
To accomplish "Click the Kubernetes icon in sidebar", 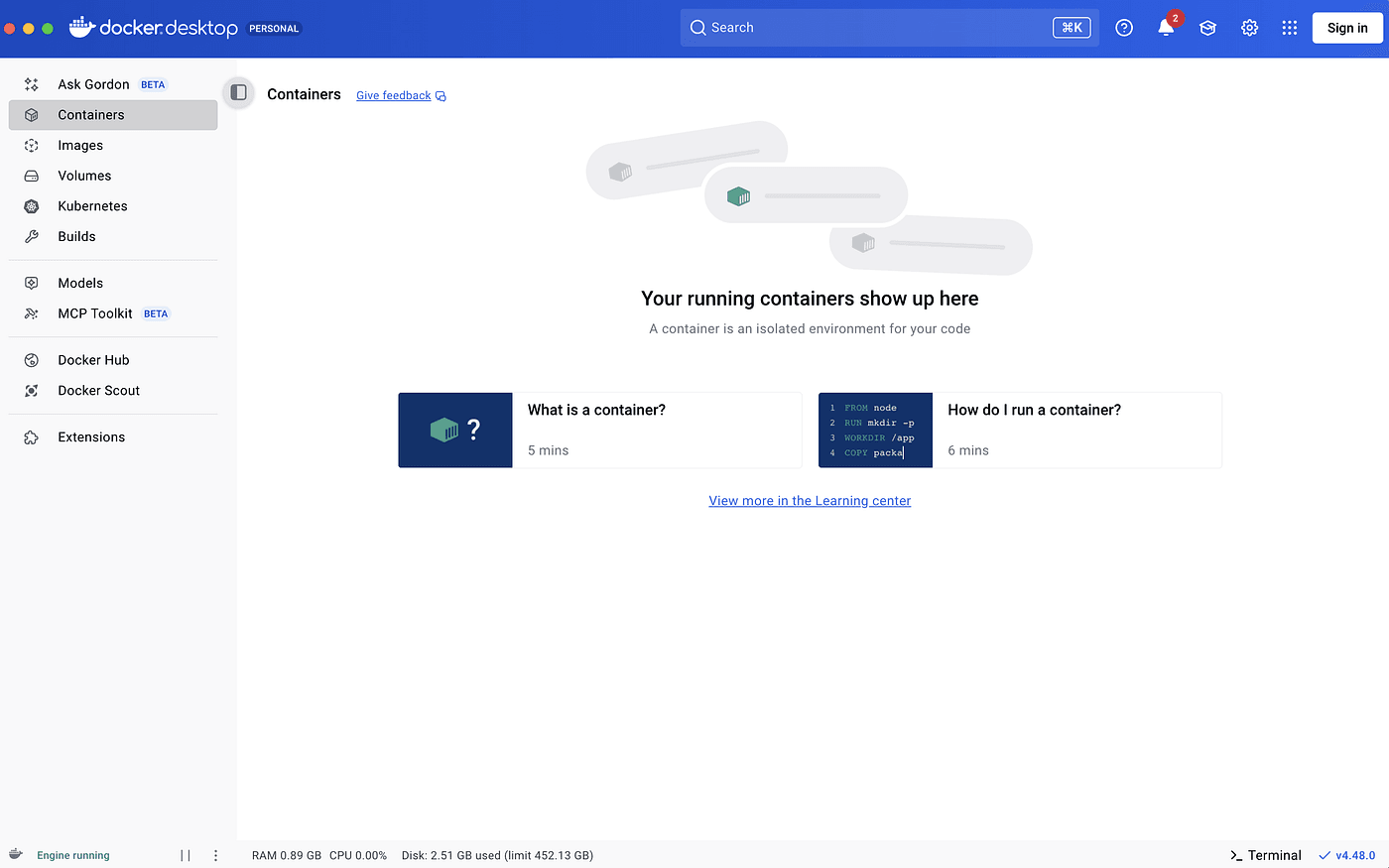I will (32, 206).
